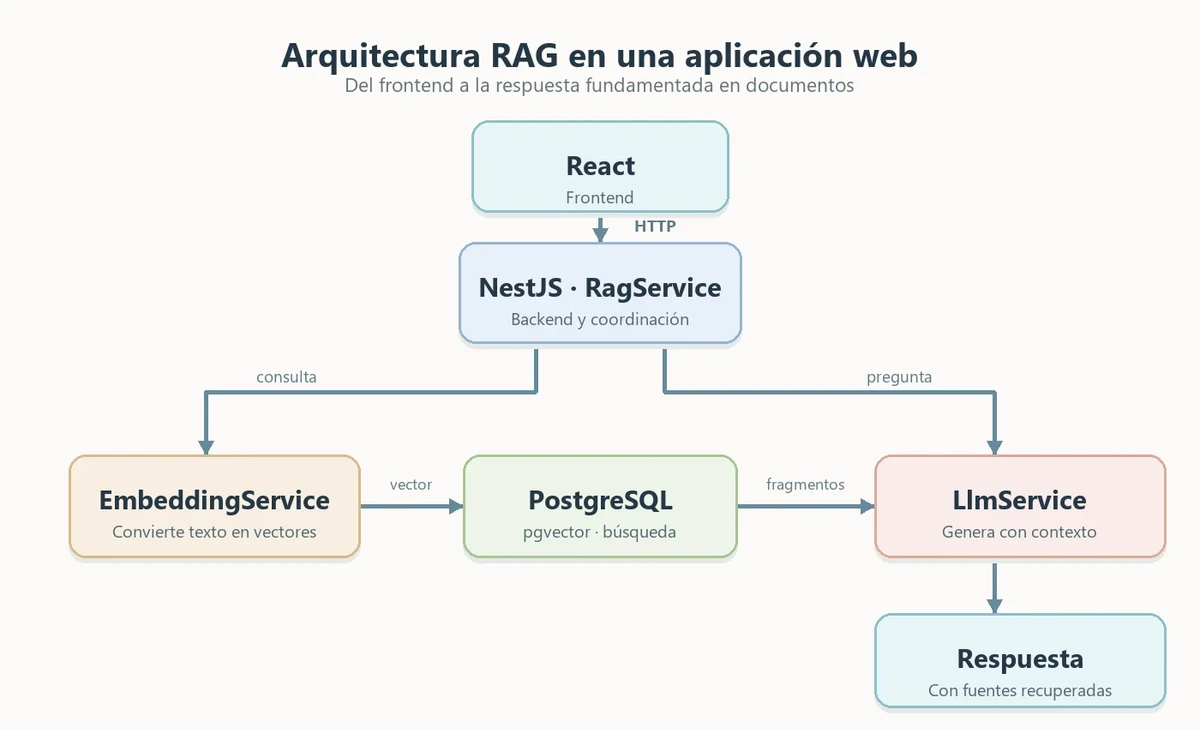The image size is (1200, 729).
Task: Click the 'pregunta' connector label
Action: point(899,377)
